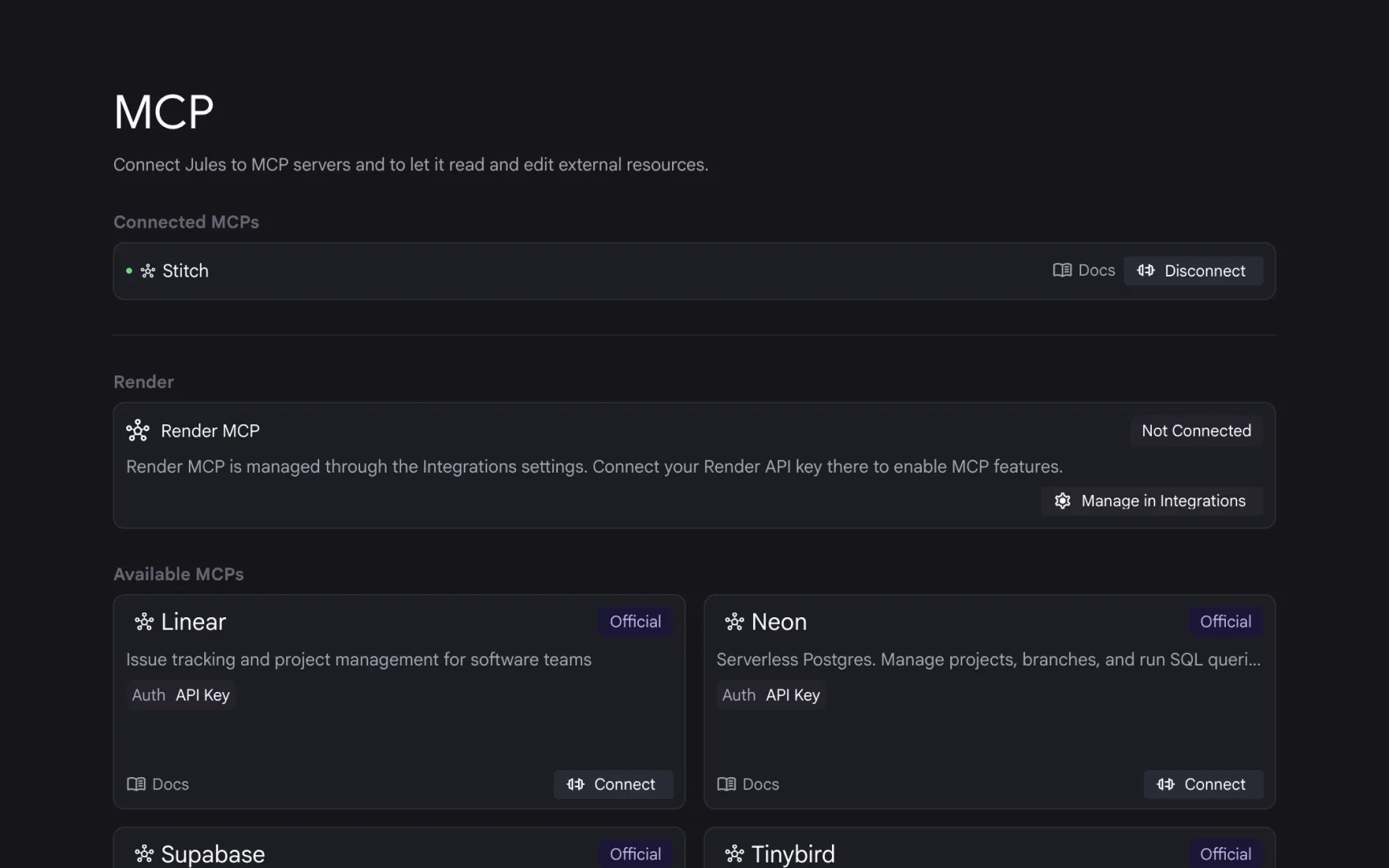The width and height of the screenshot is (1389, 868).
Task: Click the gear icon beside Manage in Integrations
Action: [x=1063, y=501]
